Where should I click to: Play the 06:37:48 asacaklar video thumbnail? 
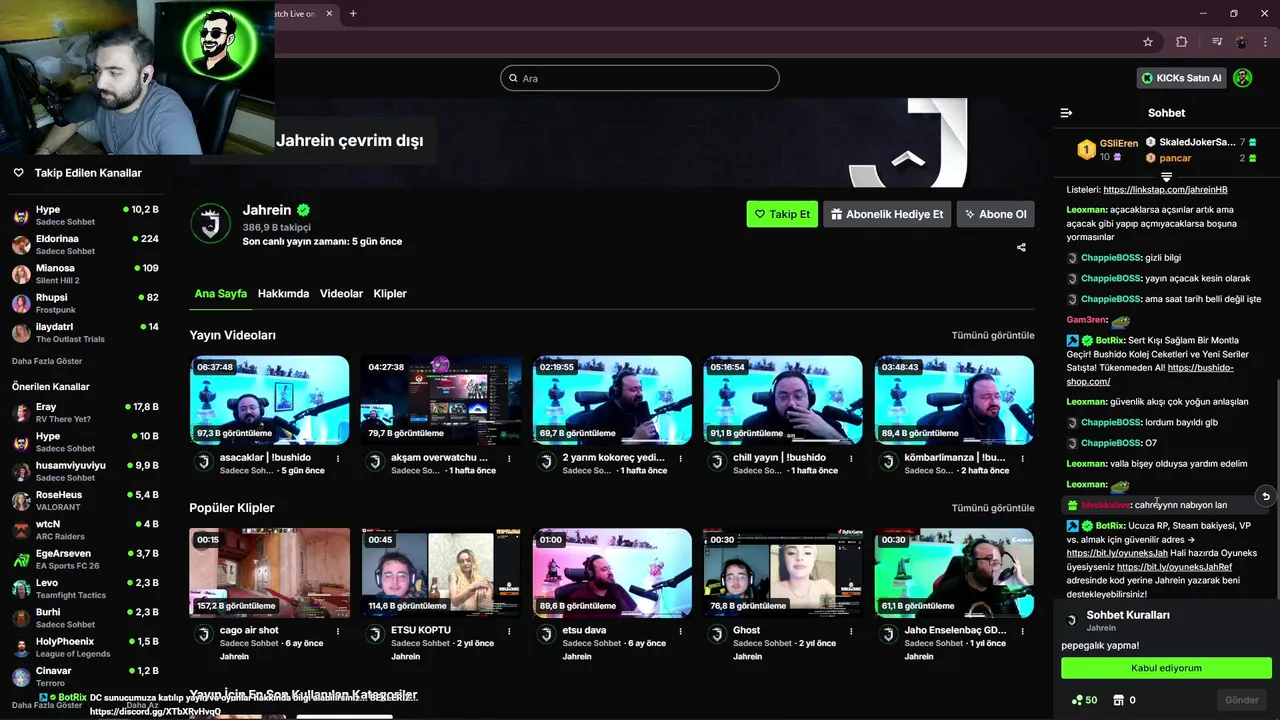(270, 400)
